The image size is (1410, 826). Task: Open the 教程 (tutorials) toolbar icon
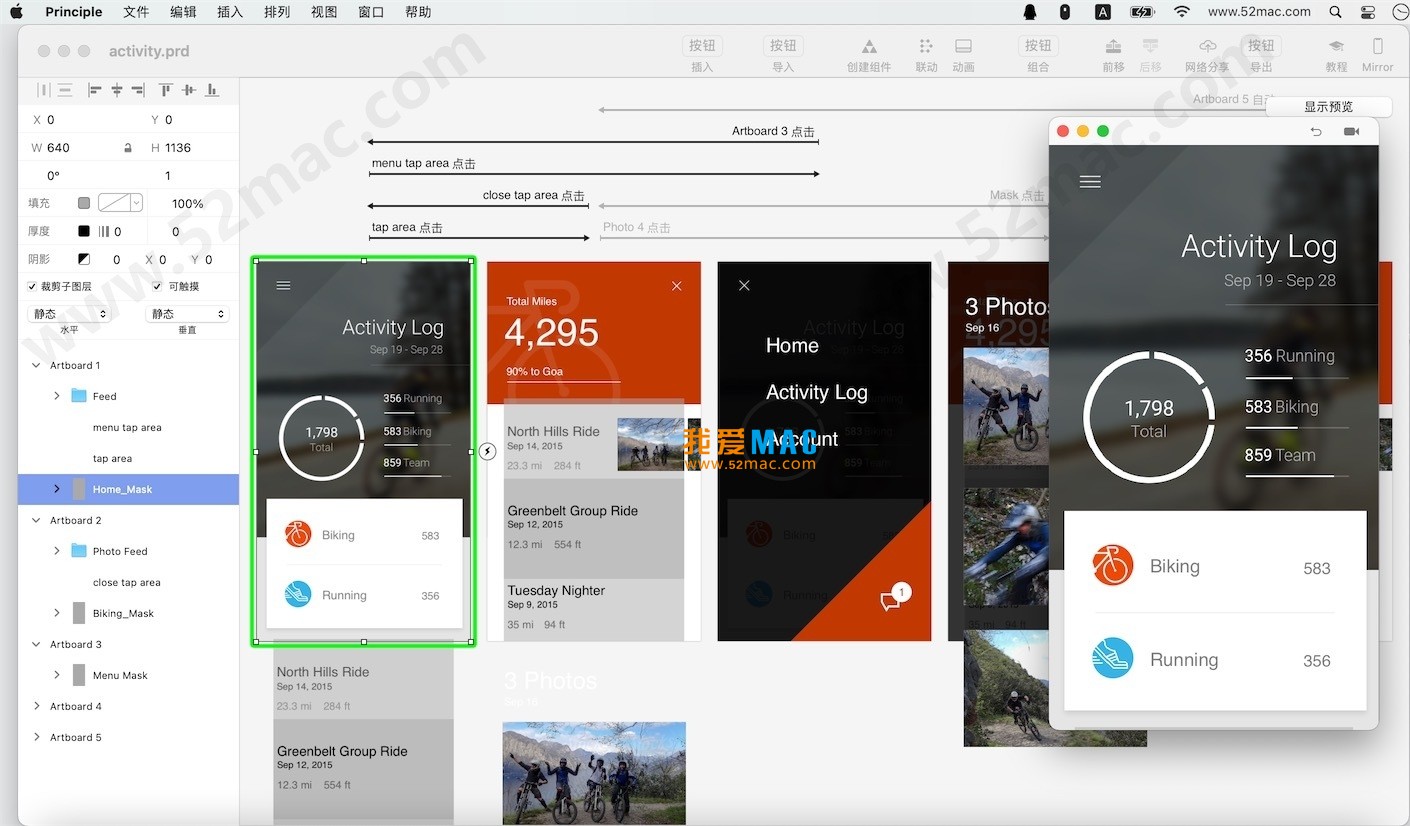(x=1336, y=47)
